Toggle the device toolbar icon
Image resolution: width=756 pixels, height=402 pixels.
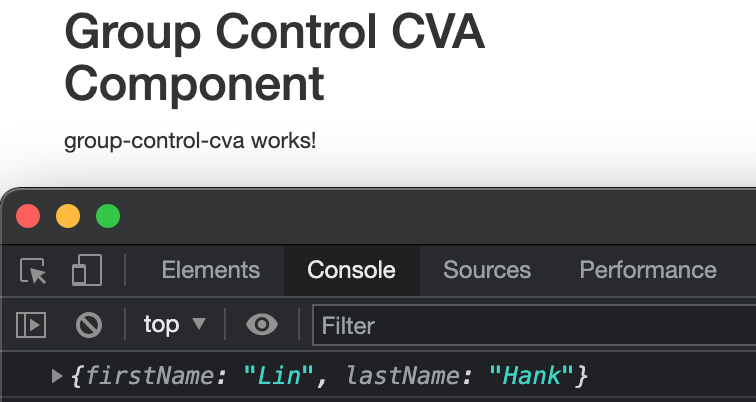pos(87,270)
